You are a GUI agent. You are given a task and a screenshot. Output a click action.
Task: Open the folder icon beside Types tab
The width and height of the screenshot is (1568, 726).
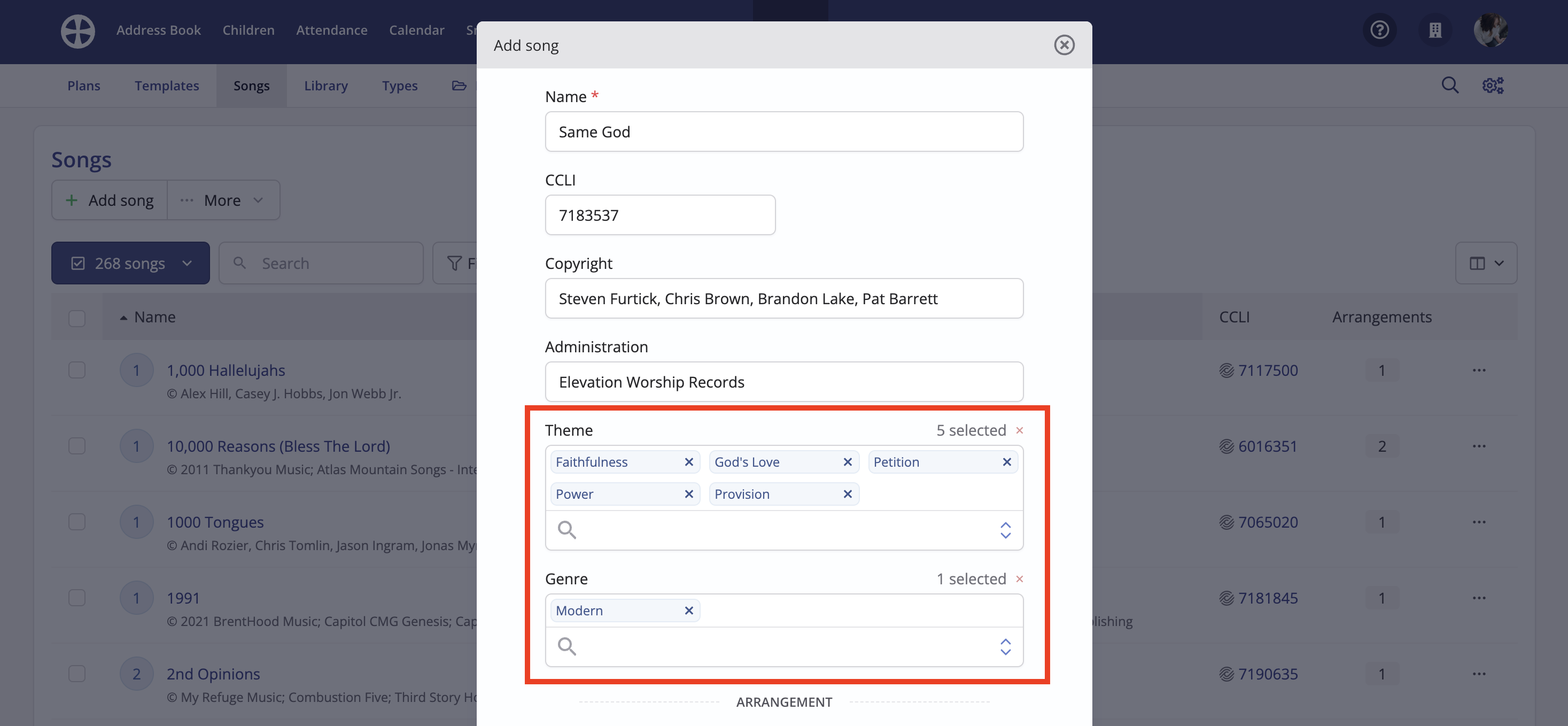459,86
